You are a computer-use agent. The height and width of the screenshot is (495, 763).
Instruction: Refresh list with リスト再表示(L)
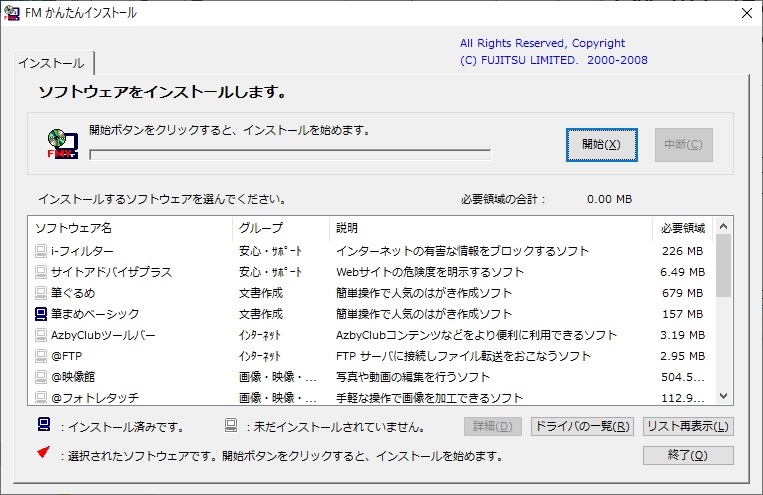click(x=688, y=426)
